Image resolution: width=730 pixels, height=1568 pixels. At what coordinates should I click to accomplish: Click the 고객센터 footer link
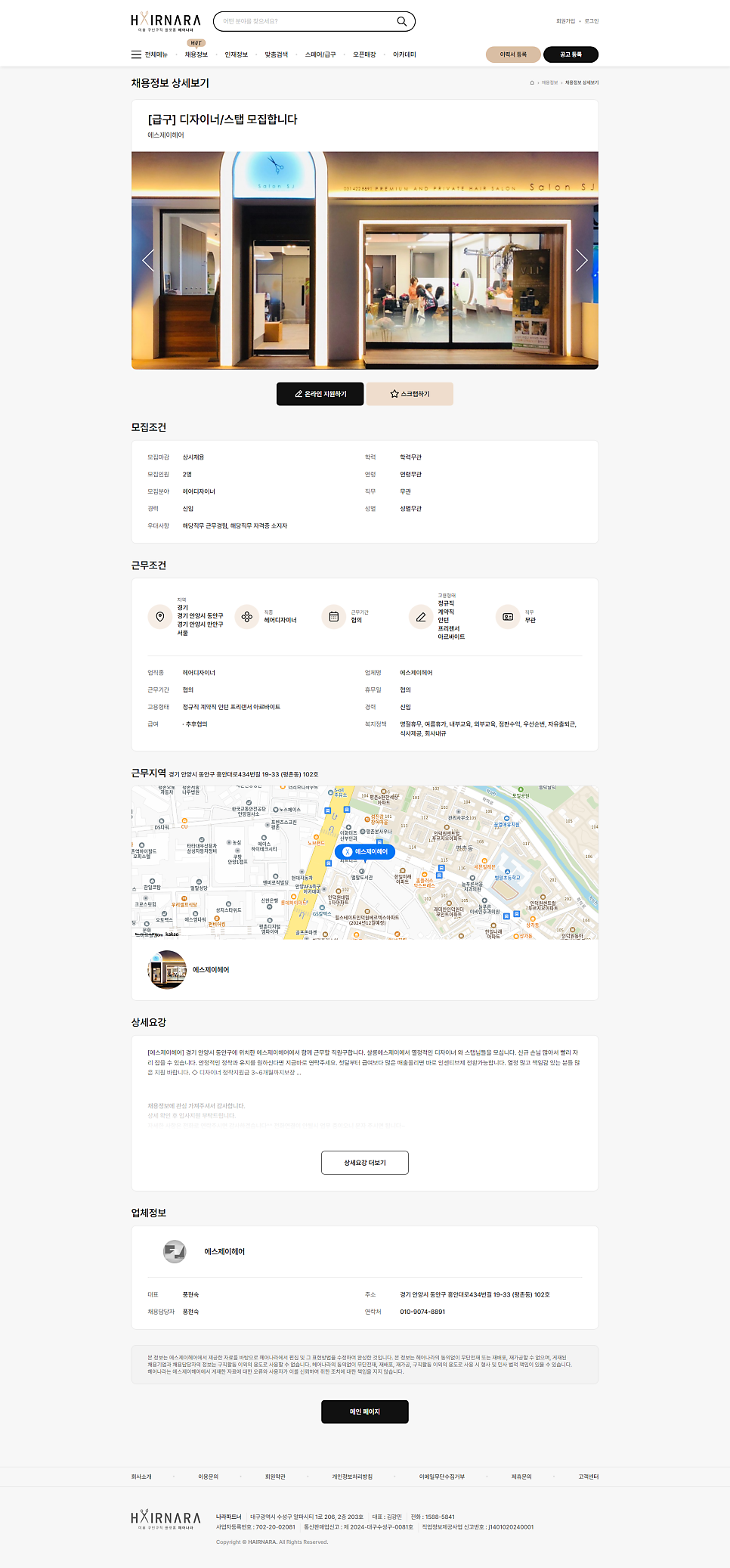[589, 1477]
